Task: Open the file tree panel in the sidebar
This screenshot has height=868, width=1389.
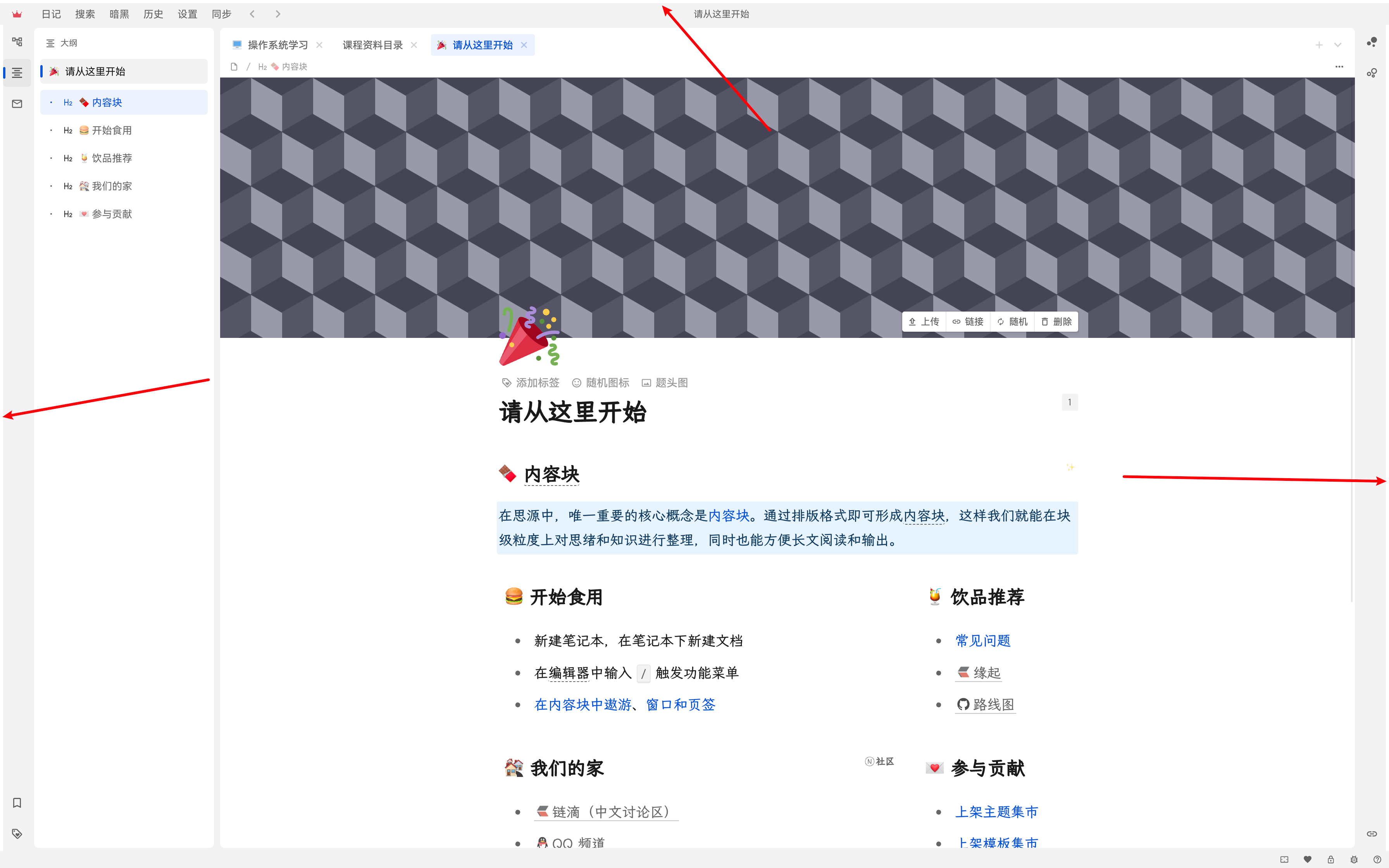Action: tap(17, 41)
